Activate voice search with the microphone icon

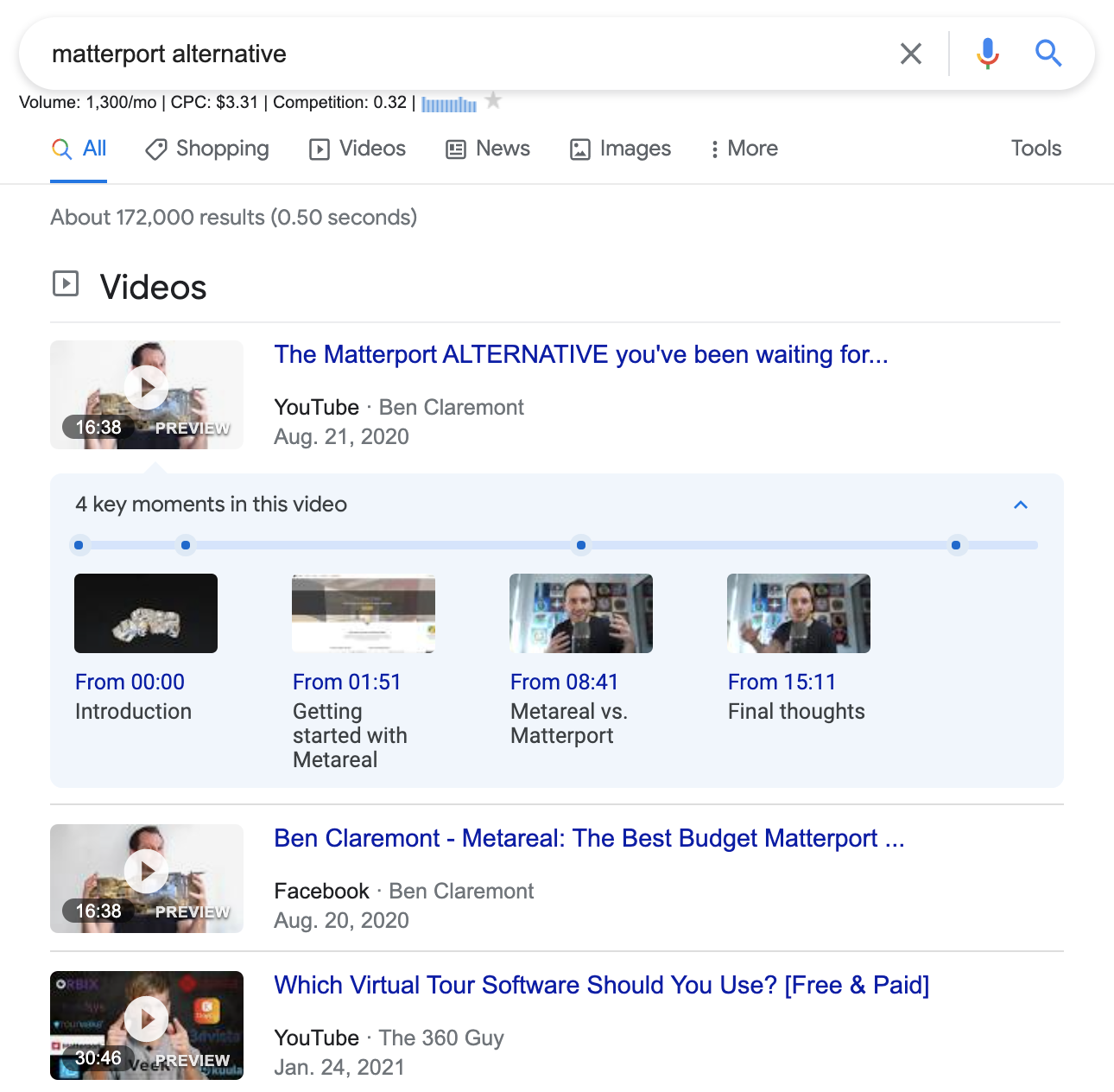[987, 53]
